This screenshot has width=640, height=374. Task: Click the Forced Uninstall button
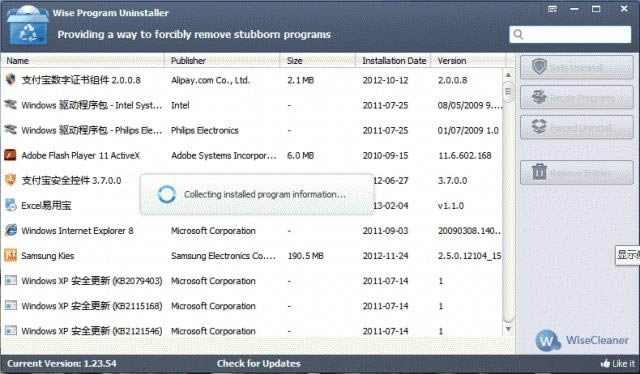tap(576, 127)
